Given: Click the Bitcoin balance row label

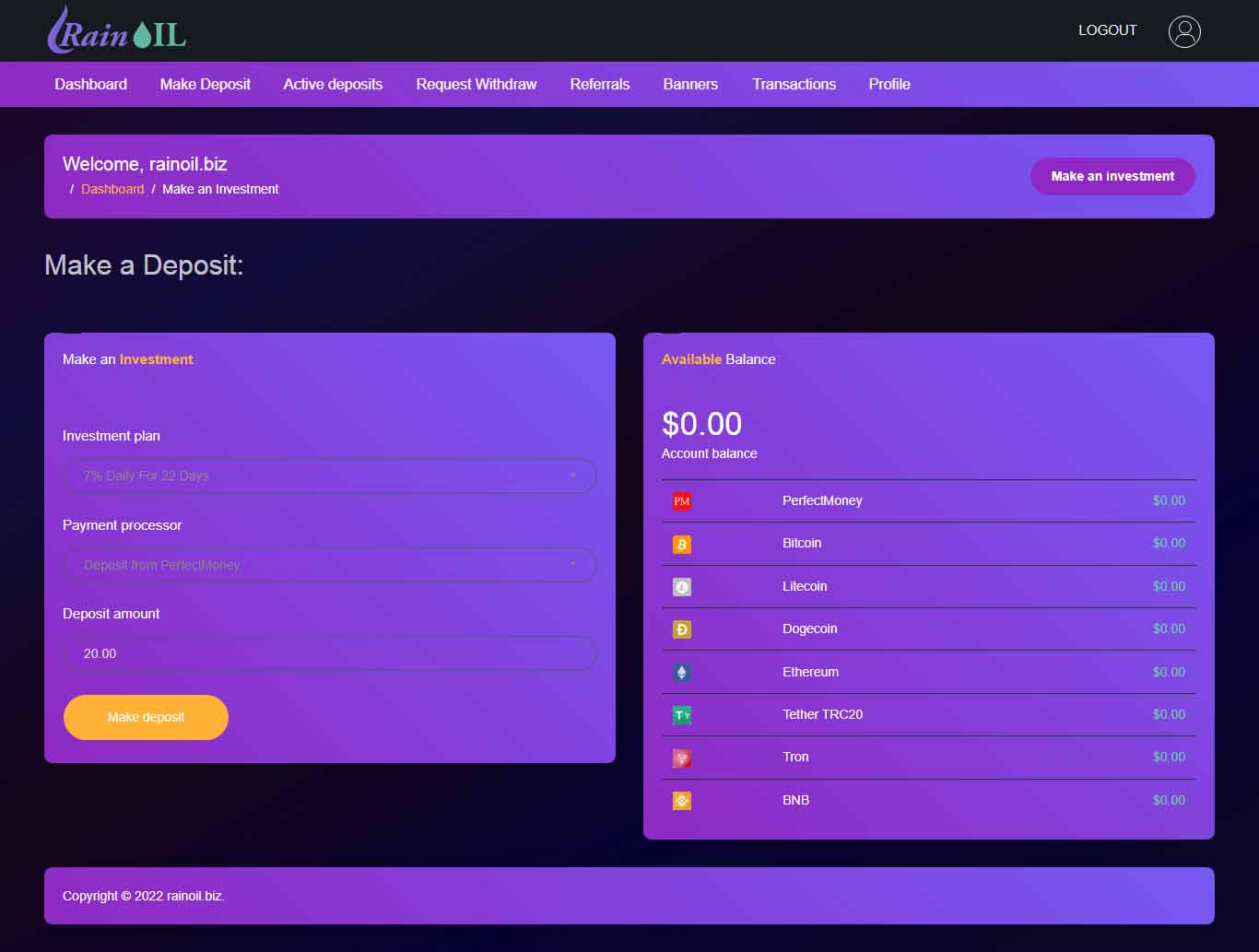Looking at the screenshot, I should click(x=802, y=543).
